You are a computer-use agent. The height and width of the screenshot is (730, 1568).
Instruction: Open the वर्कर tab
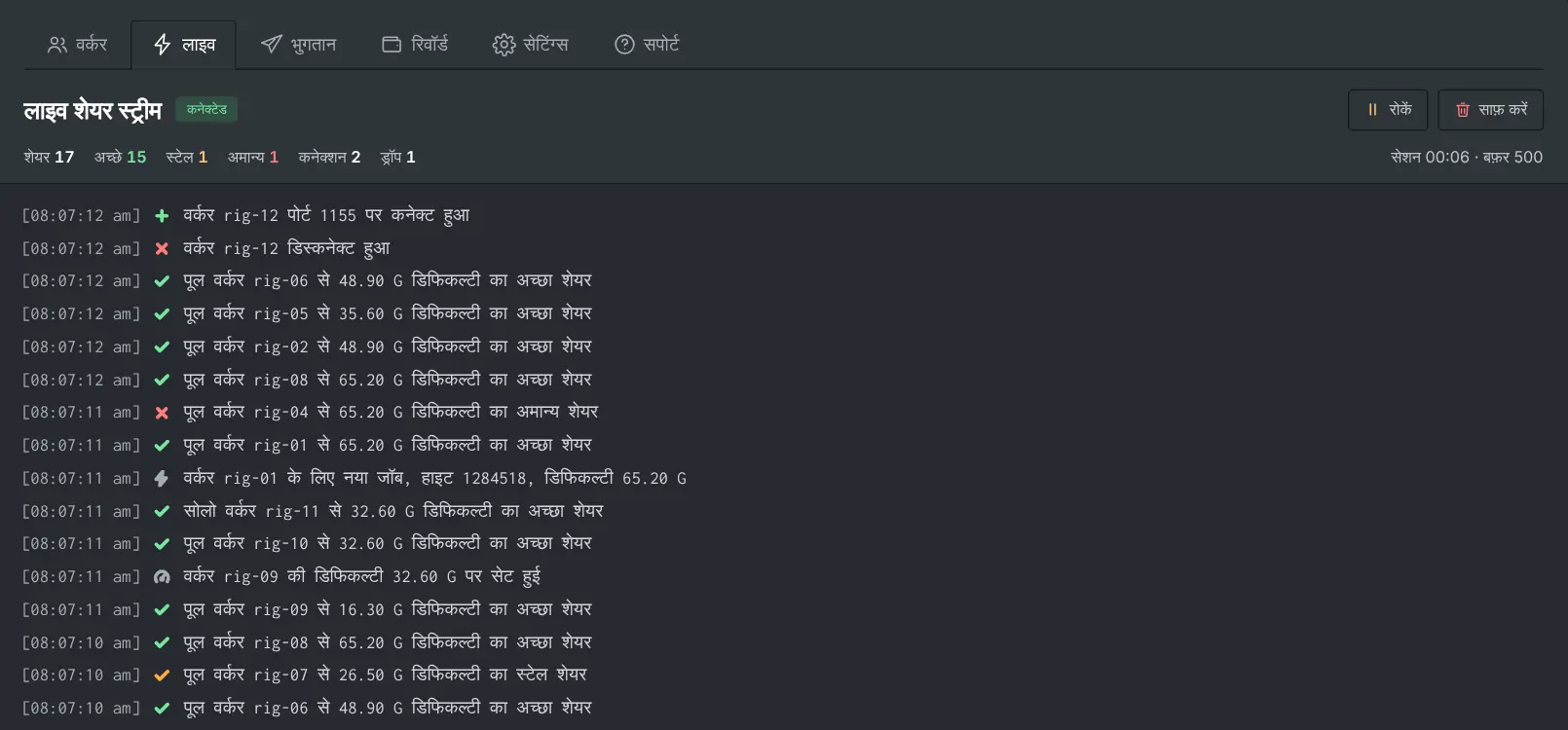(78, 45)
